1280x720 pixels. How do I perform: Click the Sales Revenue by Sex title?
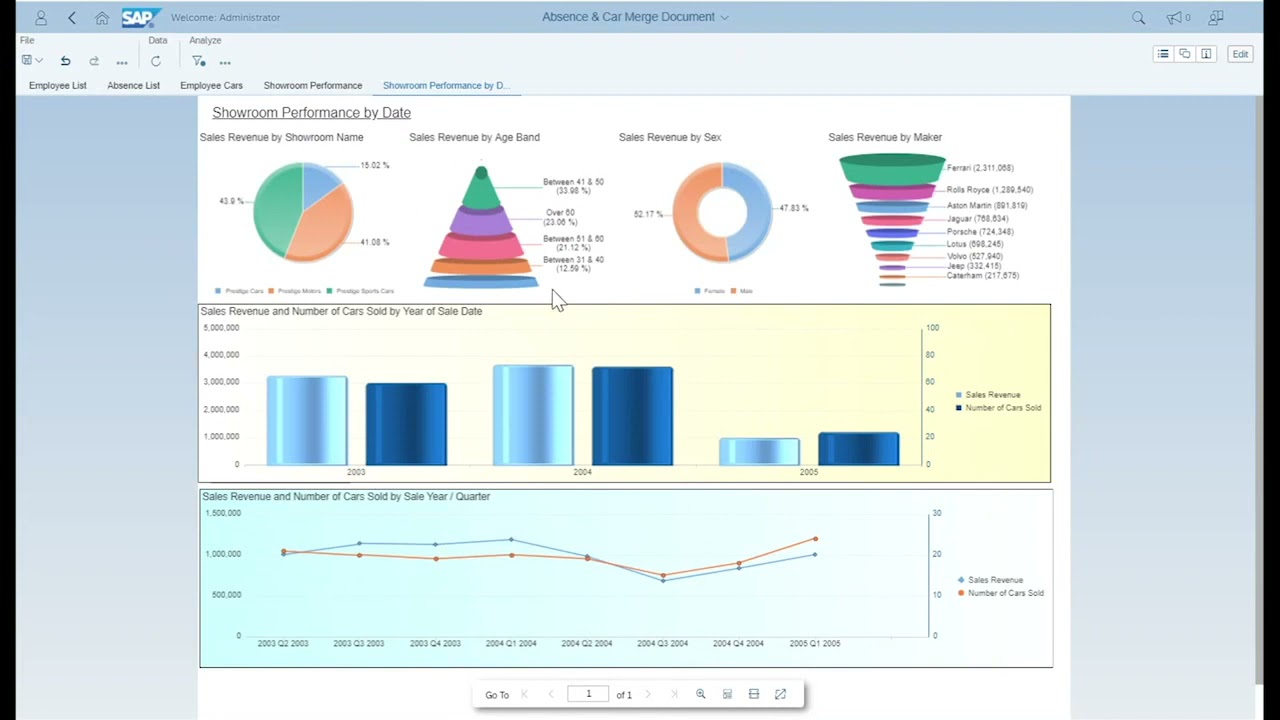coord(670,137)
